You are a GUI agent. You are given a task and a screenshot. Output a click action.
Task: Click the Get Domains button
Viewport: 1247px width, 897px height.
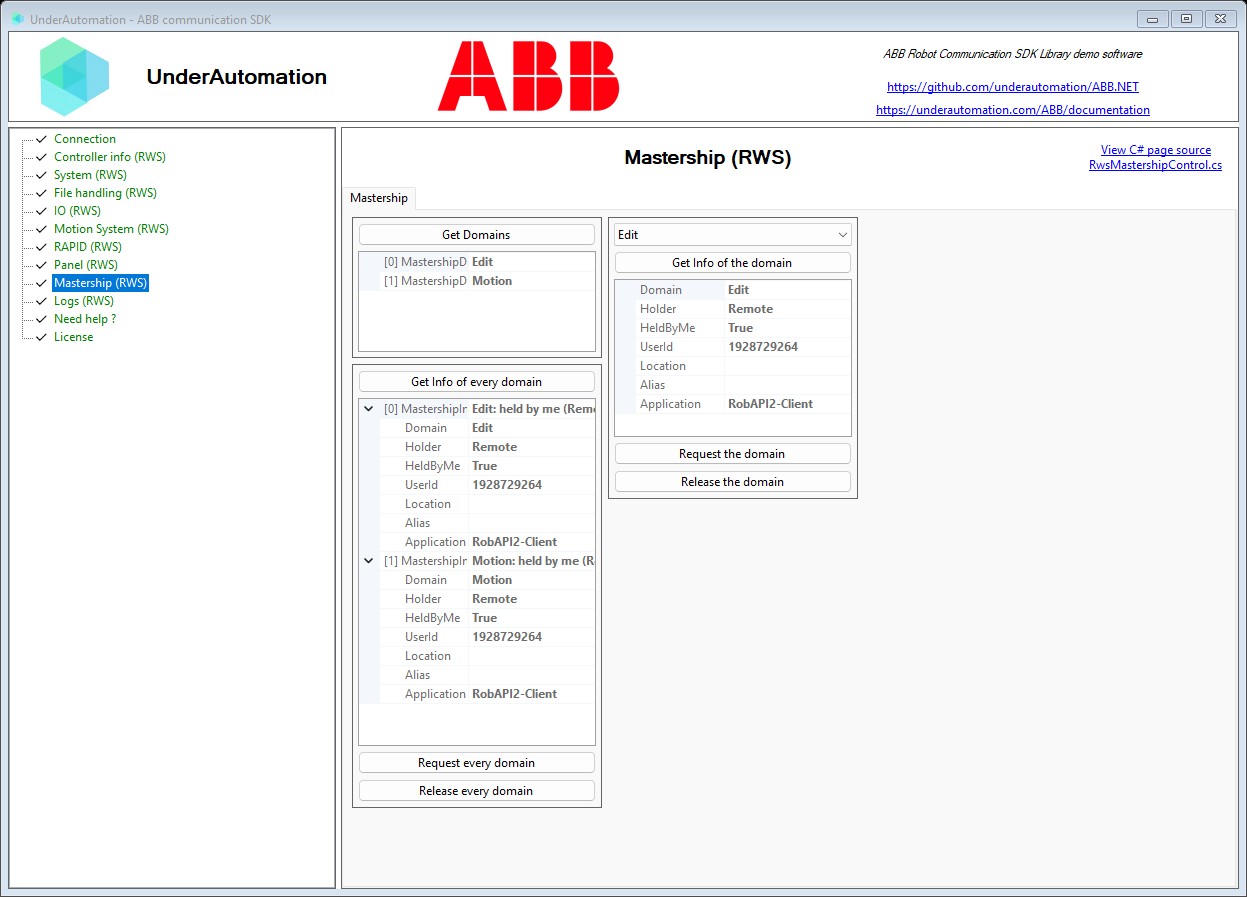click(476, 235)
